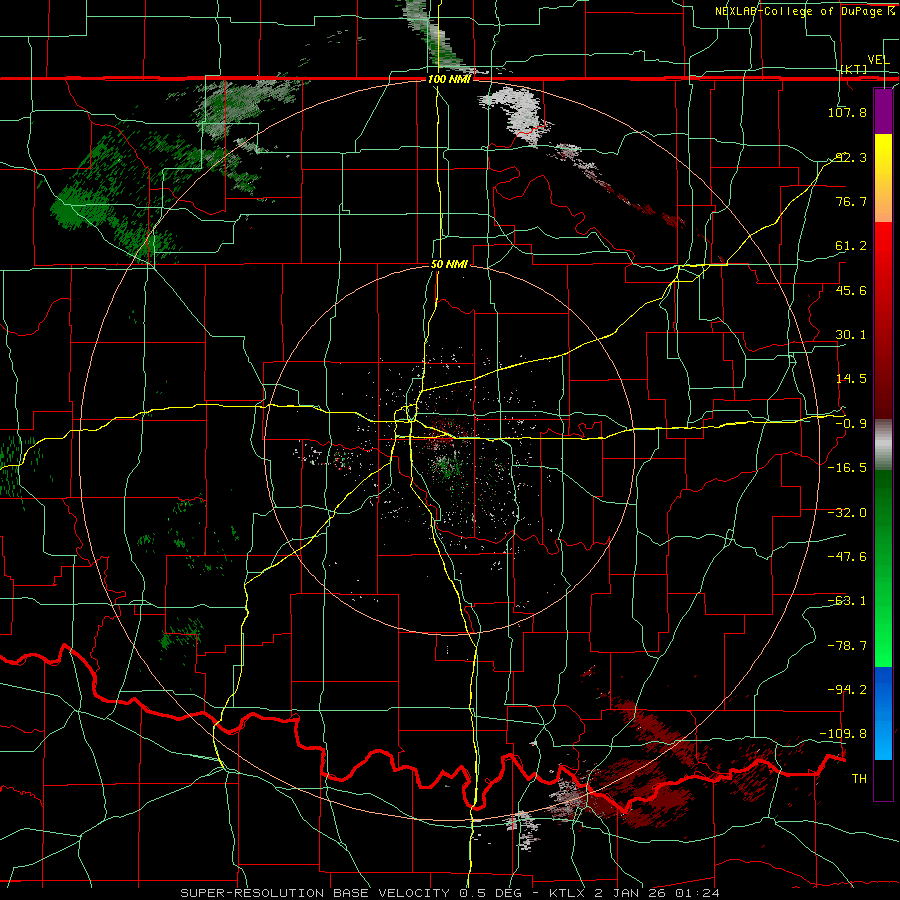Click the [KT] units label
The width and height of the screenshot is (900, 900).
coord(854,69)
